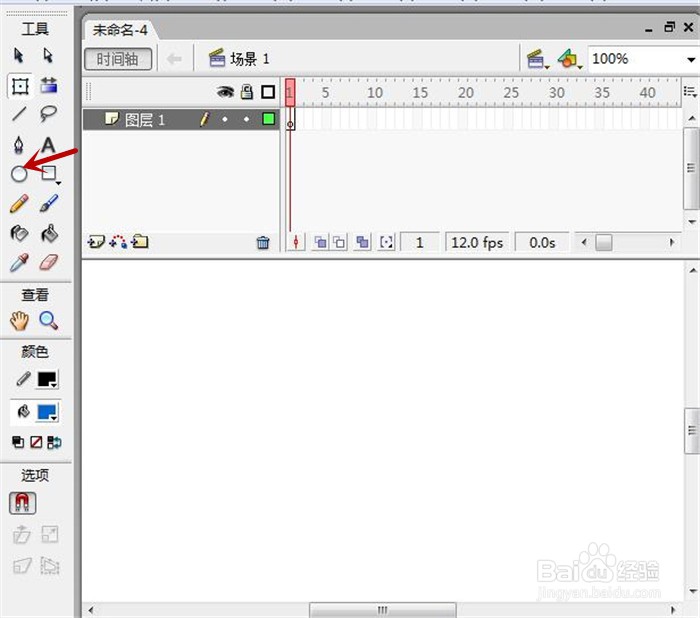Select the Ink Bottle tool
Image resolution: width=700 pixels, height=618 pixels.
click(19, 233)
